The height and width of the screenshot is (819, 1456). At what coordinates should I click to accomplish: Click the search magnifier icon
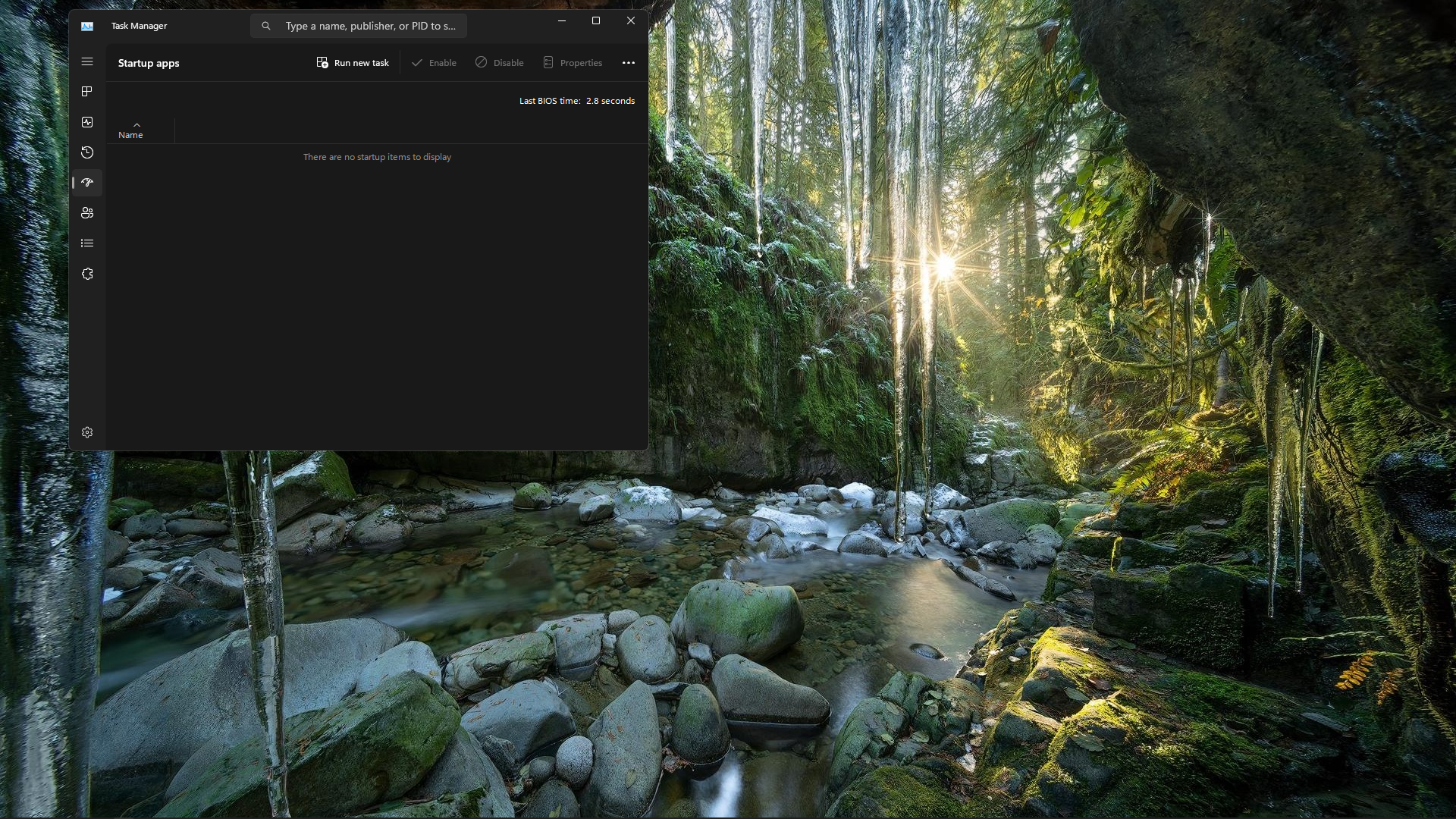tap(266, 26)
